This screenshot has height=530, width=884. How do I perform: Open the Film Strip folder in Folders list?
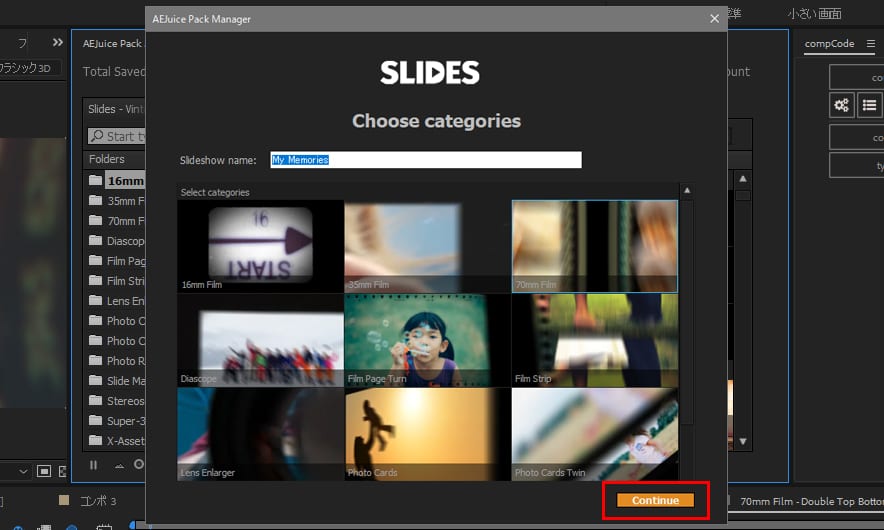[x=116, y=281]
